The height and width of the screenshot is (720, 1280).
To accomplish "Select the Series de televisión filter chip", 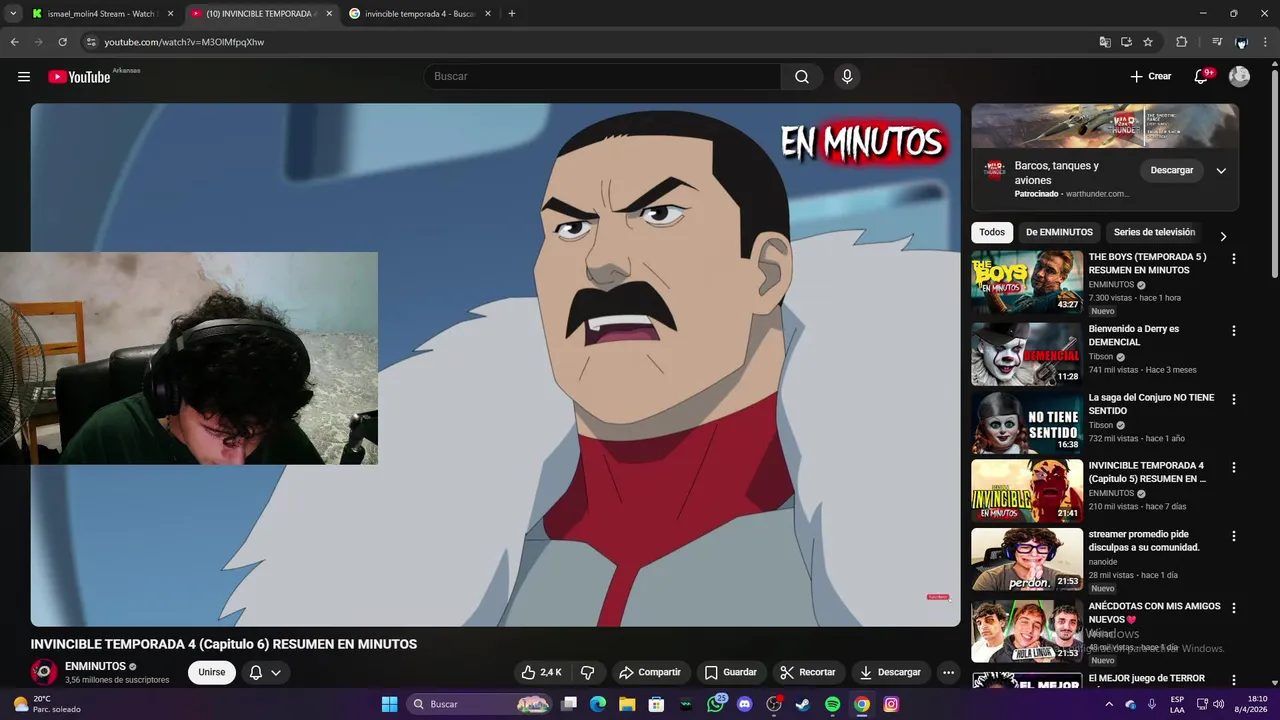I will [1154, 232].
